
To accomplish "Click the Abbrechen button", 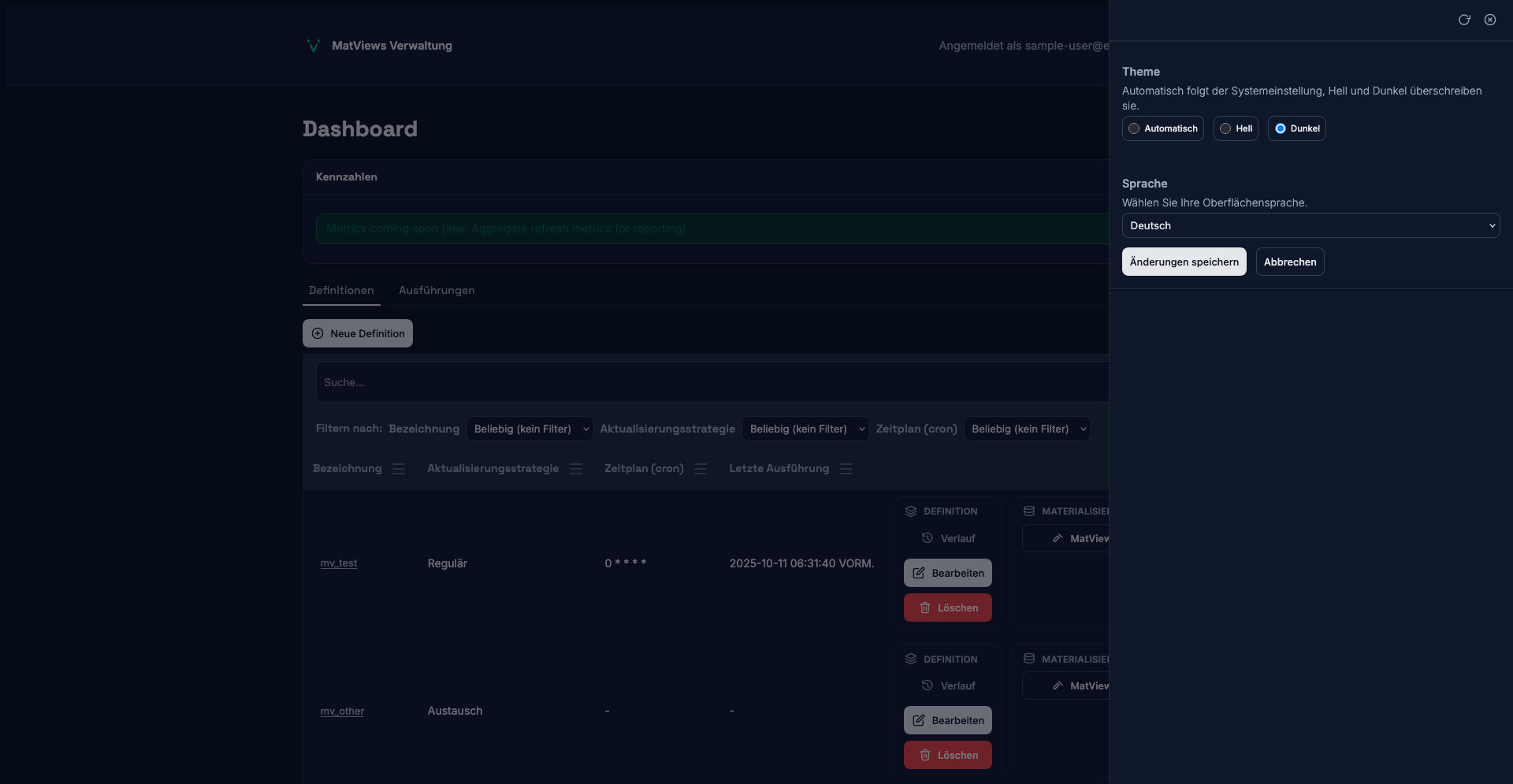I will [1289, 262].
